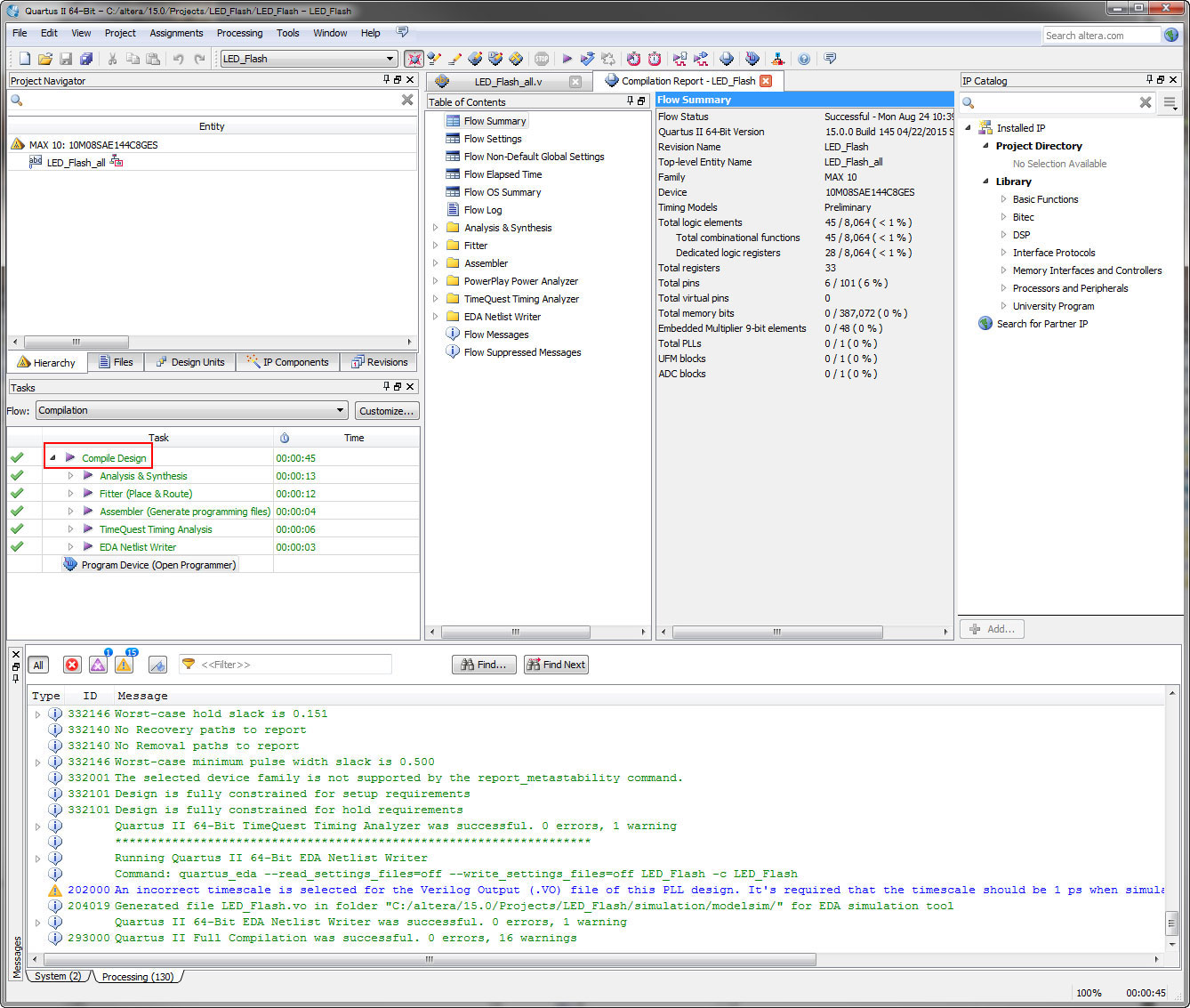Switch to the System (2) messages tab
The width and height of the screenshot is (1190, 1008).
[x=58, y=976]
